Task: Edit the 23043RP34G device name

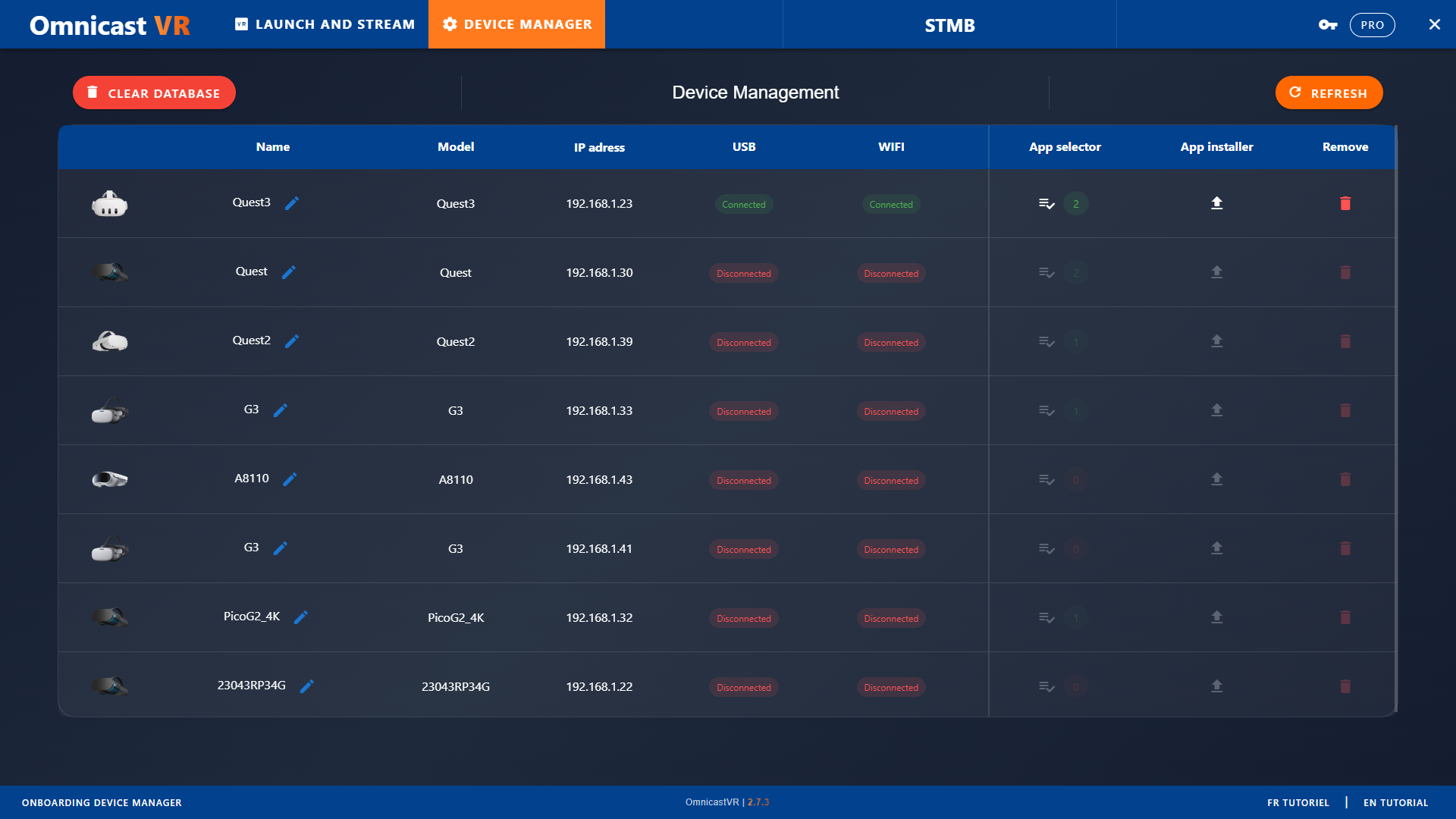Action: (307, 686)
